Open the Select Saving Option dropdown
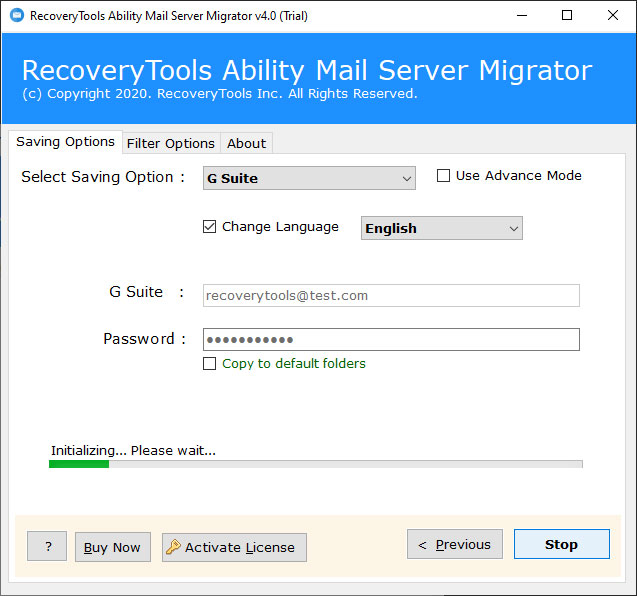 pos(309,178)
